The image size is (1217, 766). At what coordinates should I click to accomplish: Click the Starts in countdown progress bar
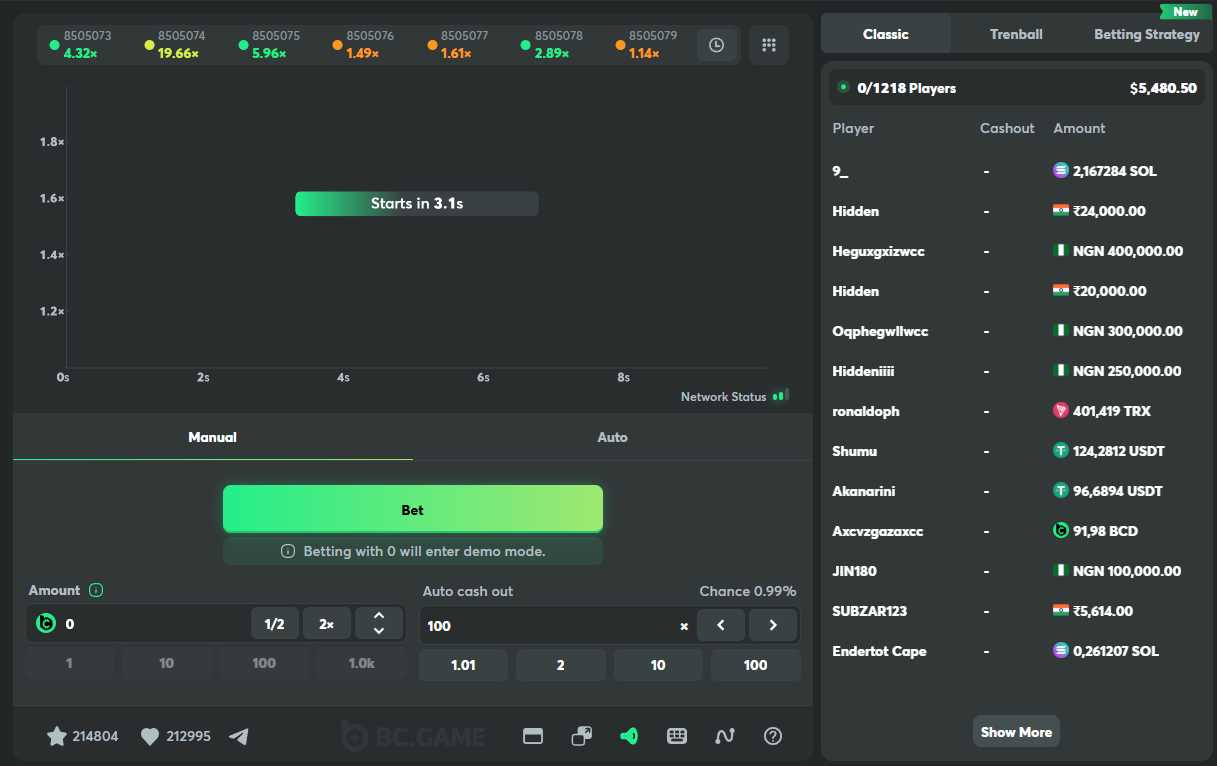417,204
